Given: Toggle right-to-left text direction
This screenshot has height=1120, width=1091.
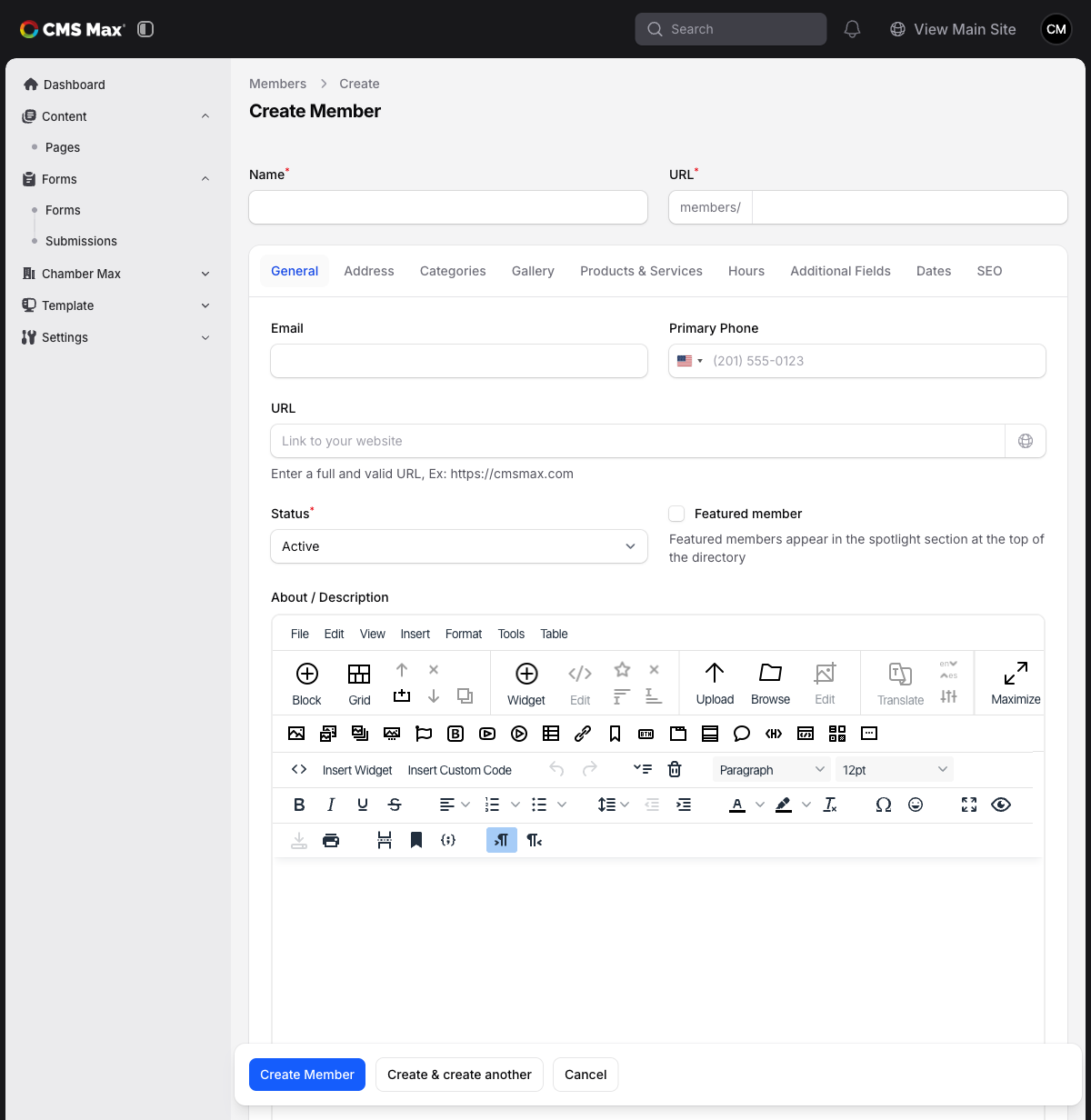Looking at the screenshot, I should (535, 840).
